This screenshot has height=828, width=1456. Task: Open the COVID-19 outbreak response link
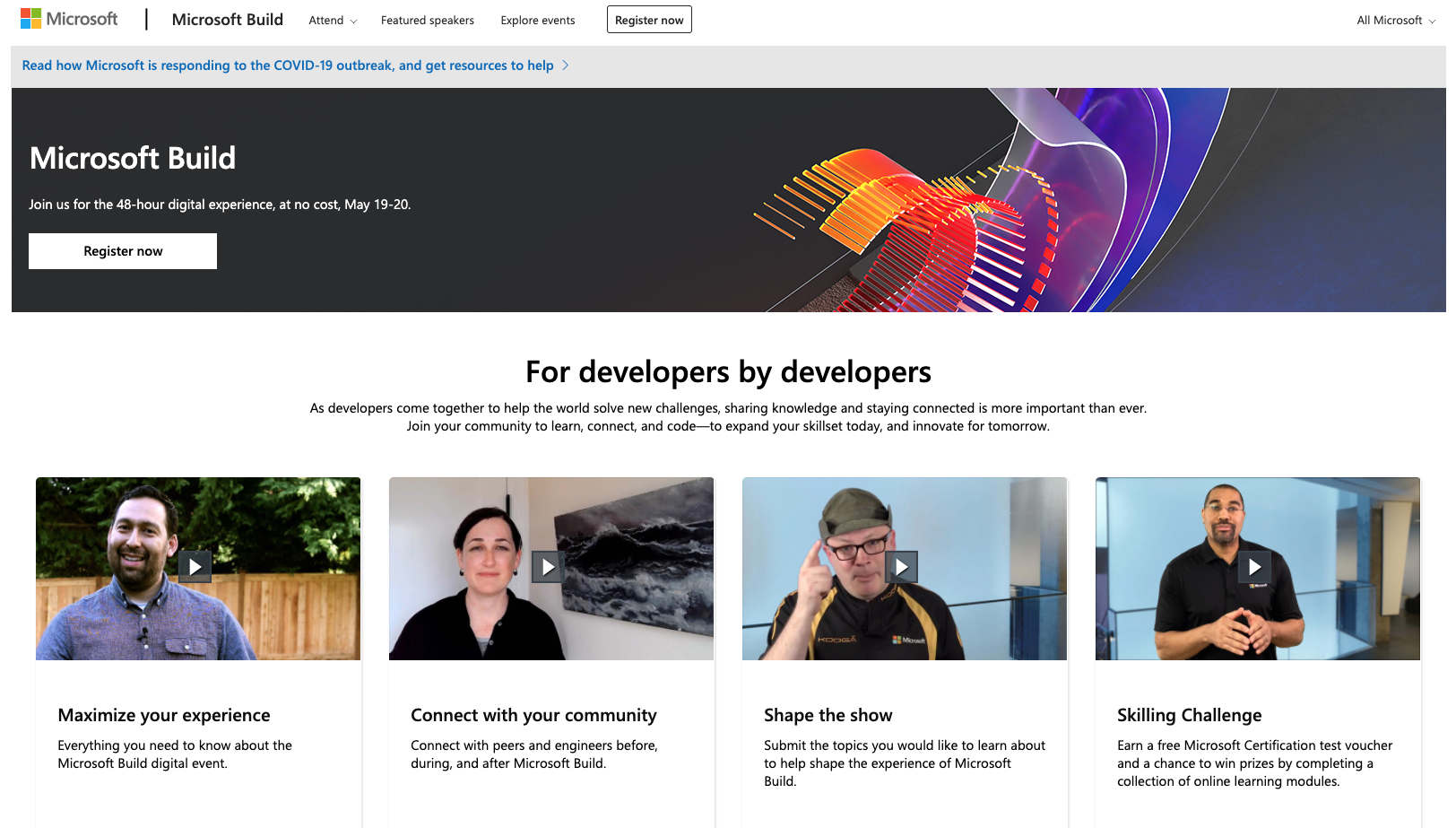289,65
